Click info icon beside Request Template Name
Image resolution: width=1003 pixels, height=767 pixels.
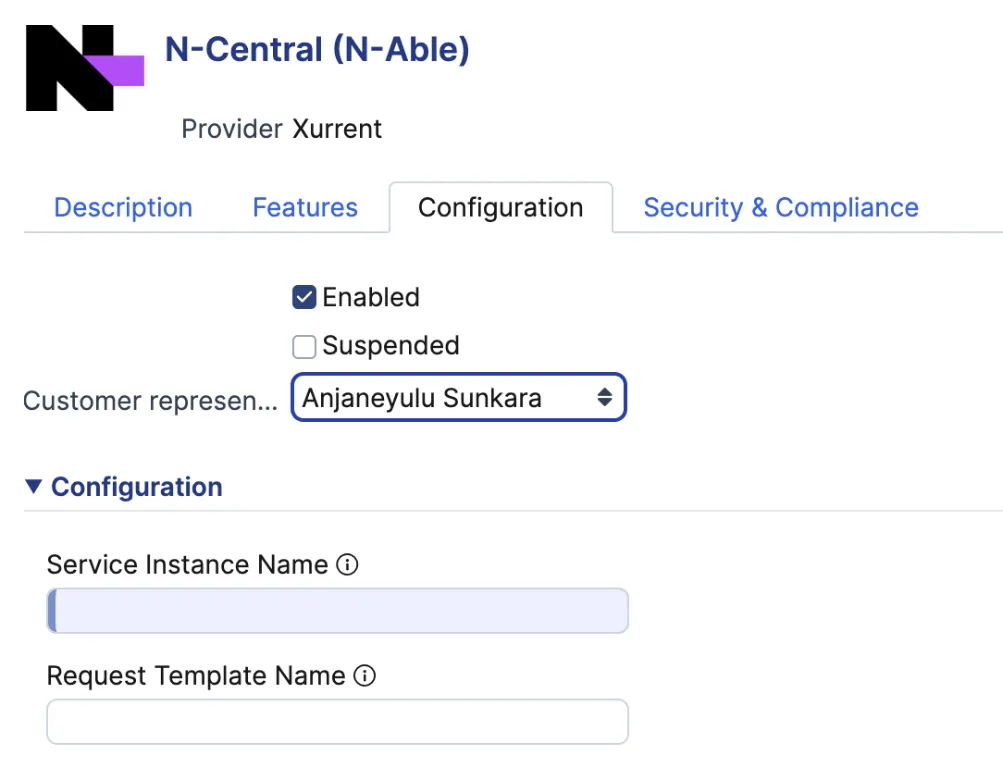coord(365,676)
